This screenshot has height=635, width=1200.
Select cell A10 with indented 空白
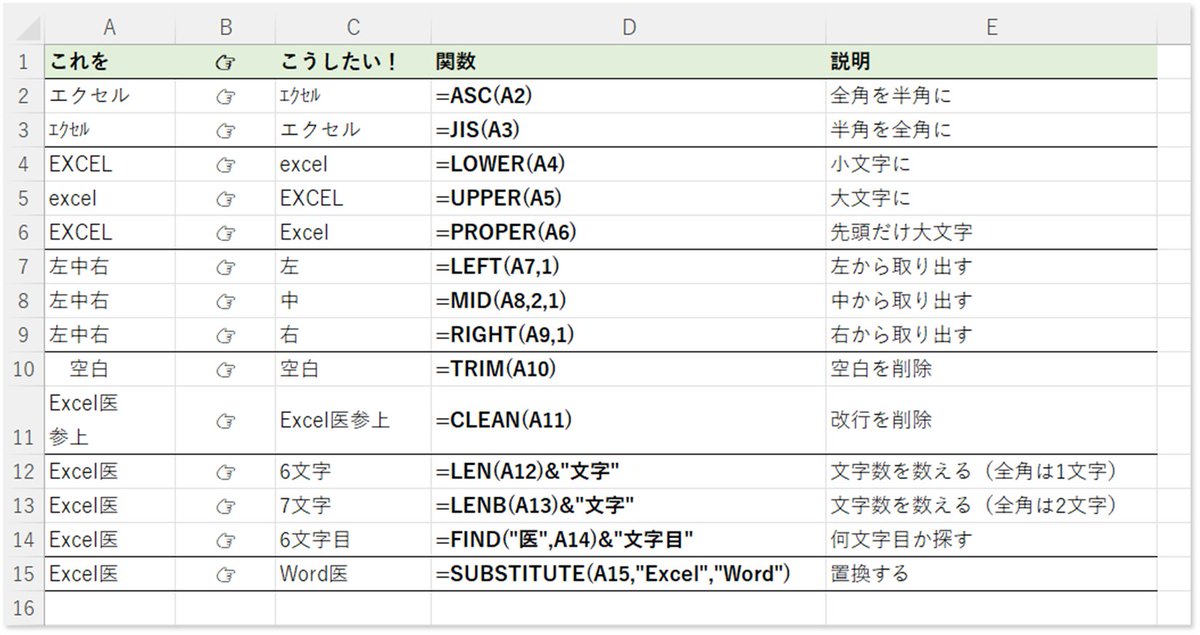point(109,369)
